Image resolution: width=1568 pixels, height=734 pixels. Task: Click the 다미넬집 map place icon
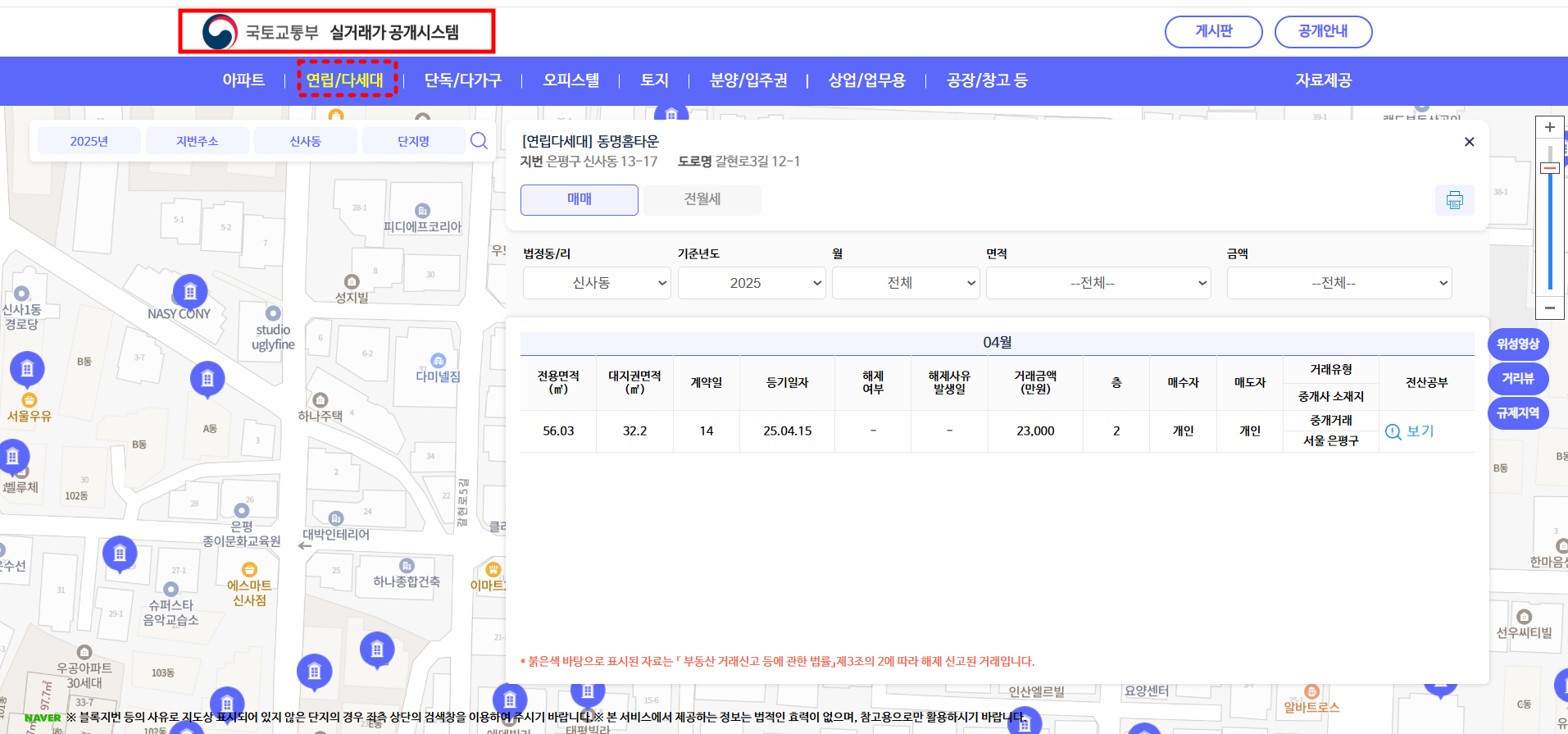(x=439, y=360)
